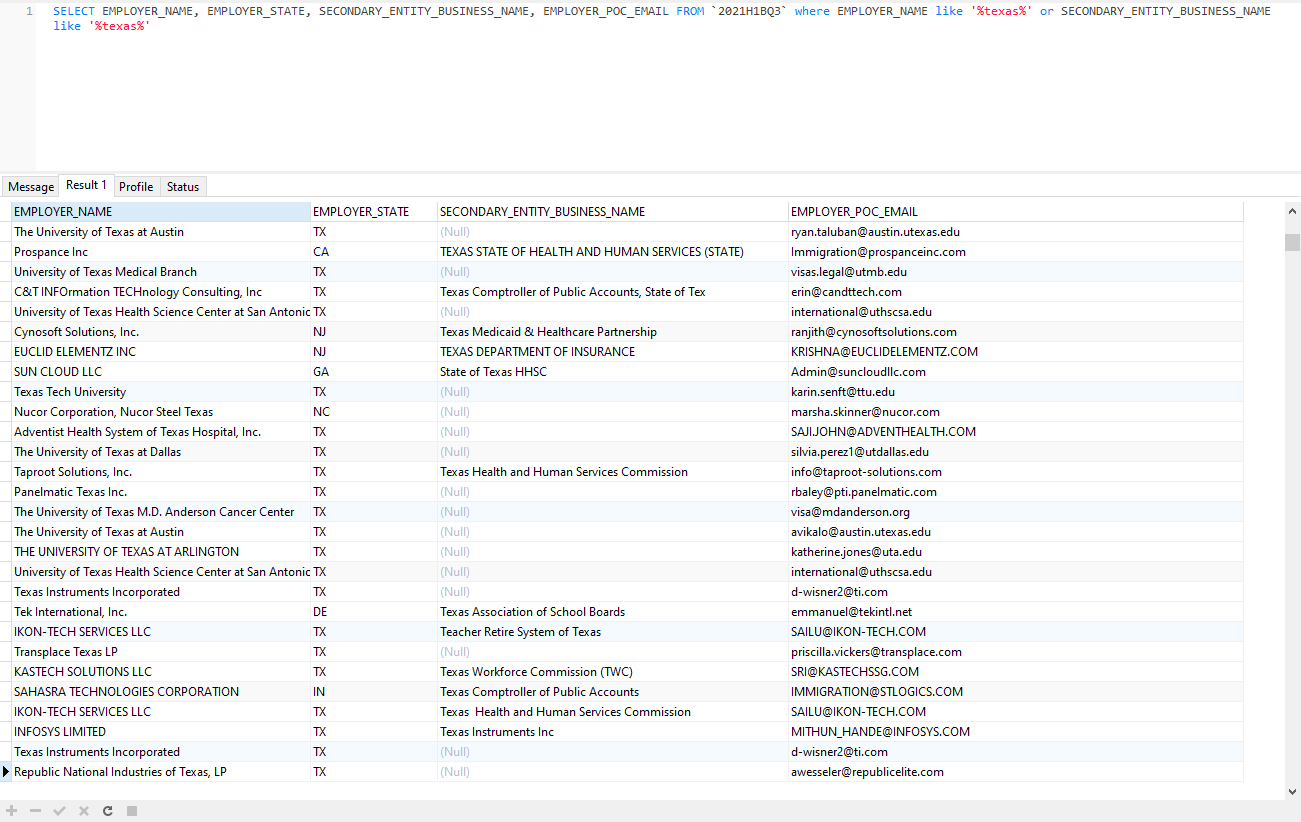Open the Profile tab
Image resolution: width=1301 pixels, height=822 pixels.
click(x=136, y=187)
